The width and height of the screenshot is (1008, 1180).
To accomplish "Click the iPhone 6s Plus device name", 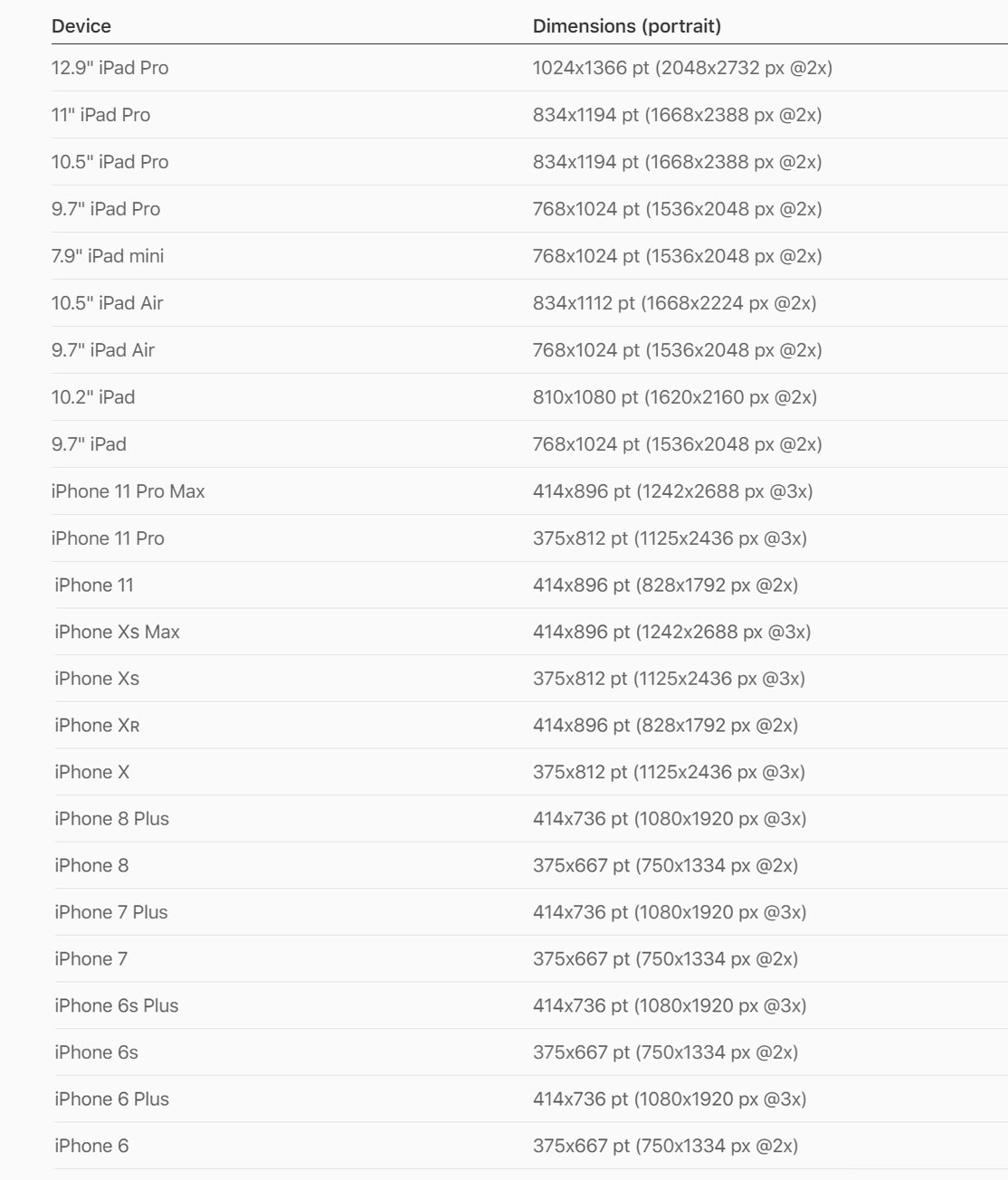I will [x=116, y=1005].
